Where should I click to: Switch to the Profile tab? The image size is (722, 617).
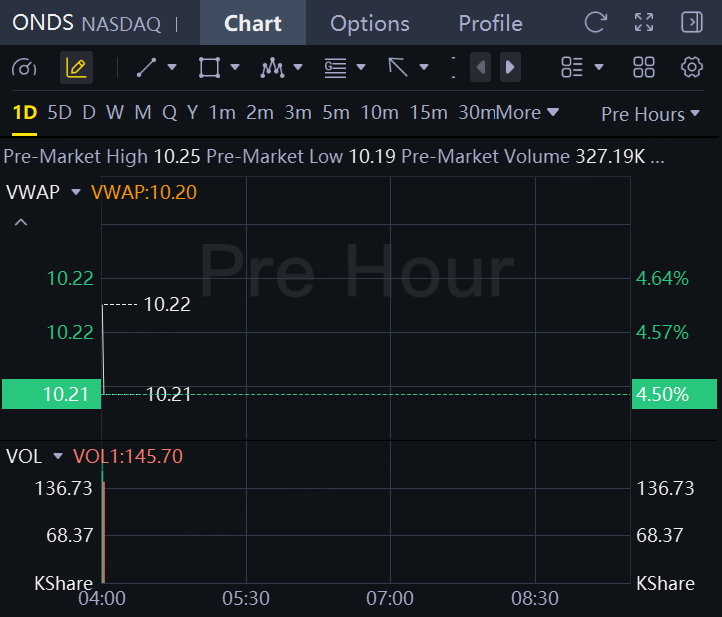(490, 23)
